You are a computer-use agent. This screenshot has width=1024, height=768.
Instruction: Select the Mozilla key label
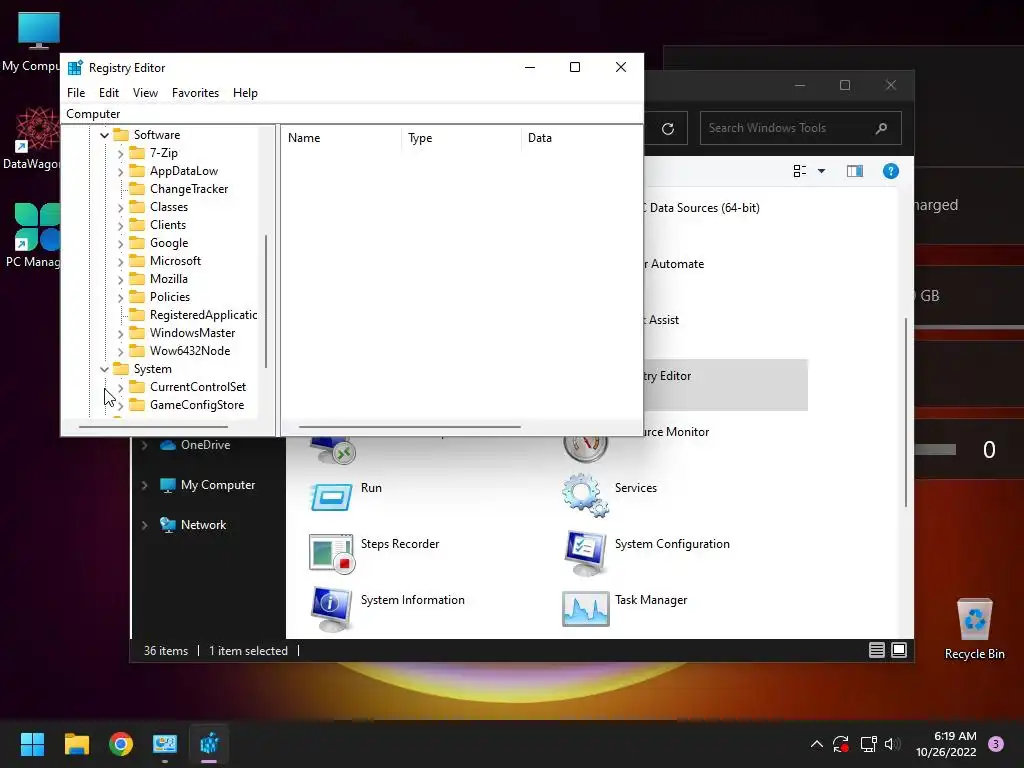[x=168, y=279]
